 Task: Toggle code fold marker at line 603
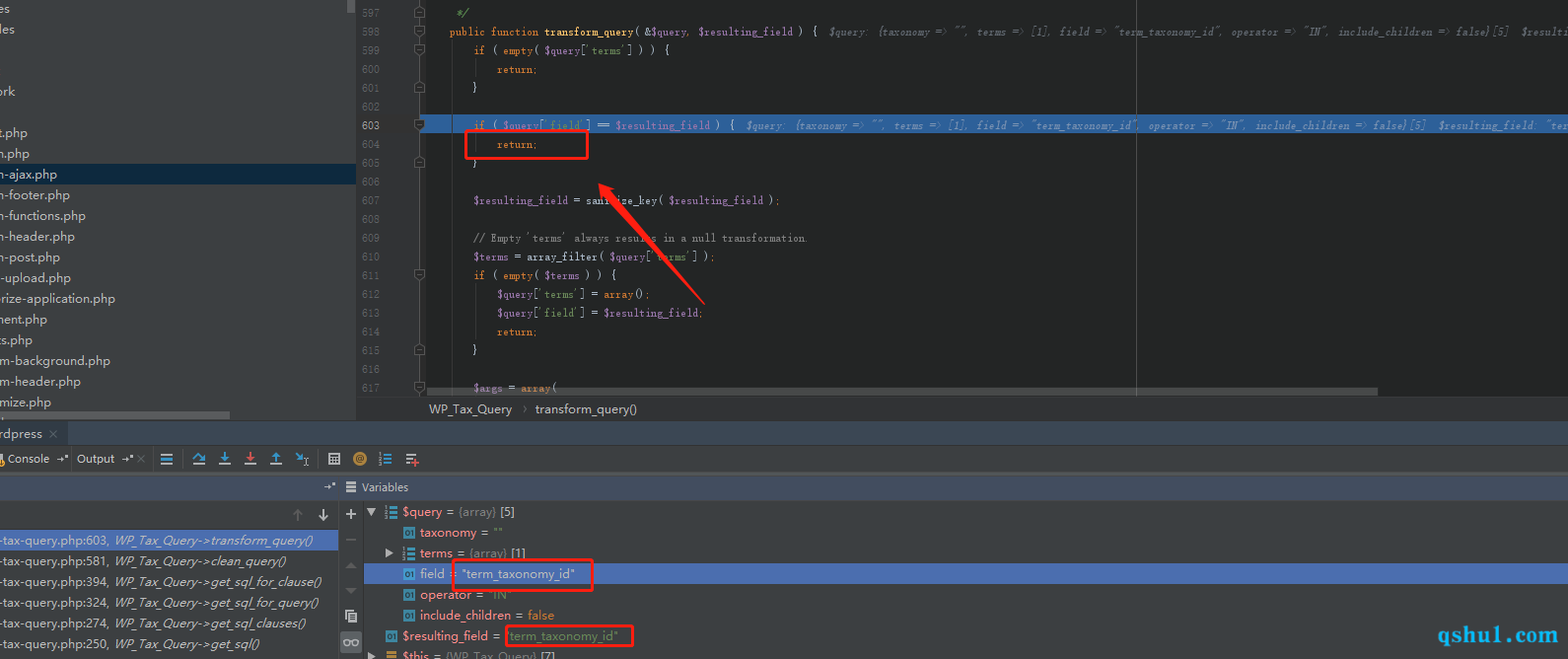click(419, 125)
